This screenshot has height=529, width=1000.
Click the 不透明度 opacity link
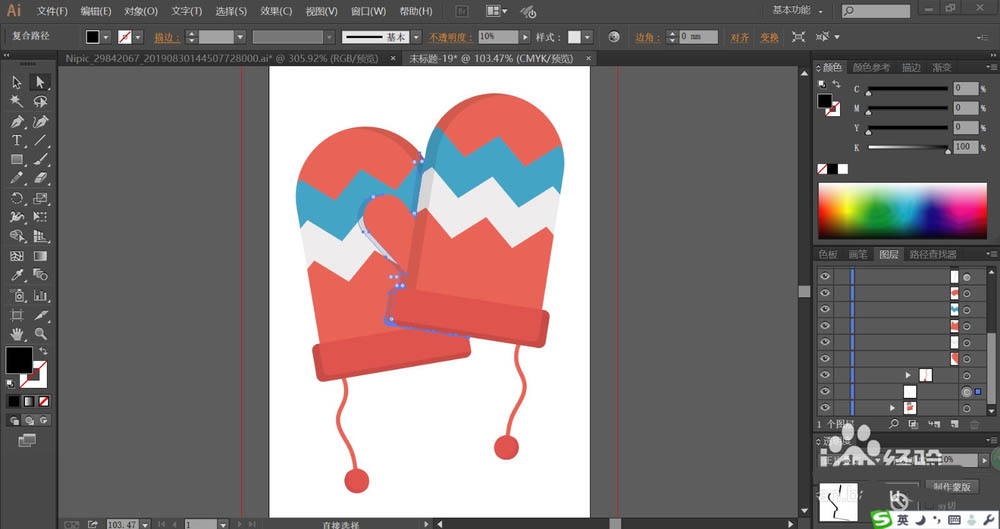pyautogui.click(x=451, y=38)
